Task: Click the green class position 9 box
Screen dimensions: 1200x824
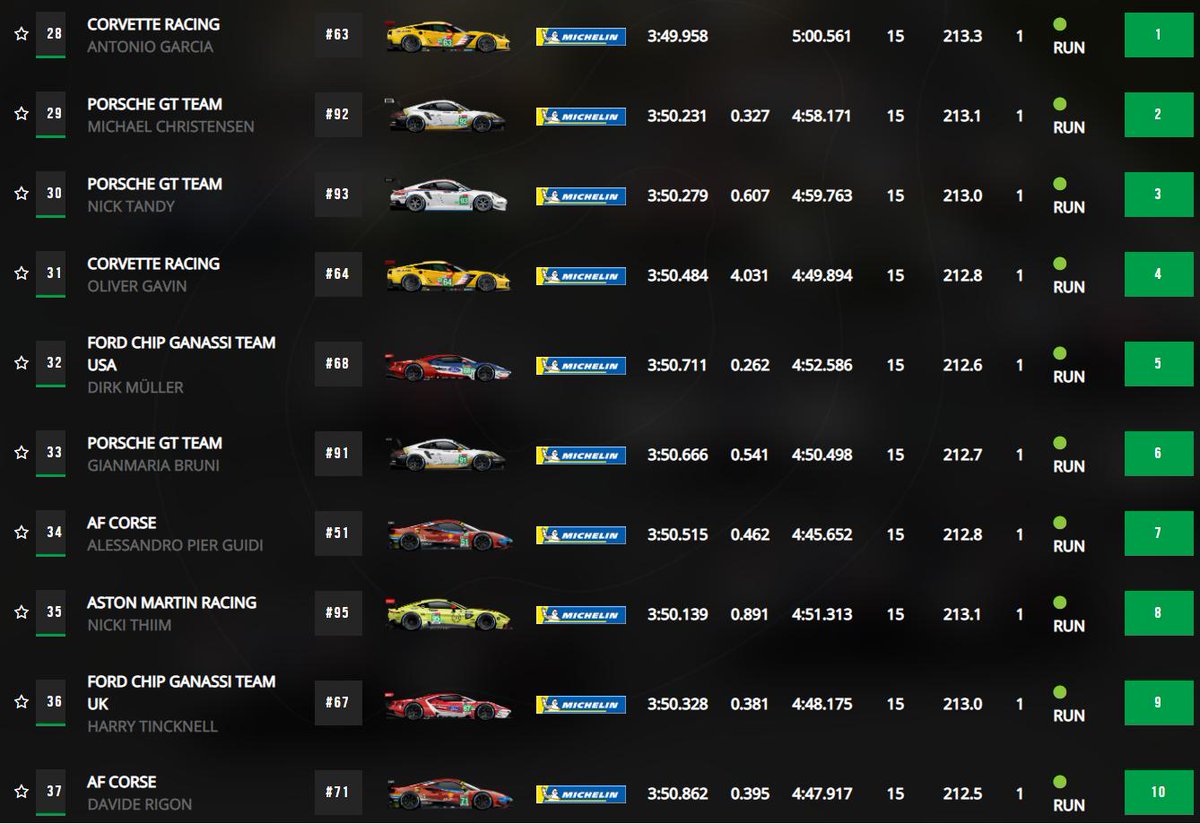Action: (x=1158, y=702)
